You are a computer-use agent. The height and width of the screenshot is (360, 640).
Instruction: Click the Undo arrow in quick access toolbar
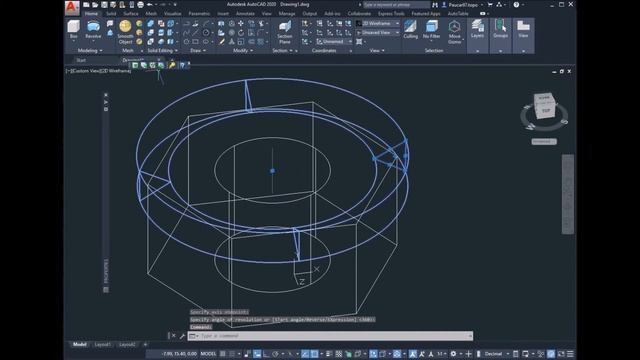[150, 4]
